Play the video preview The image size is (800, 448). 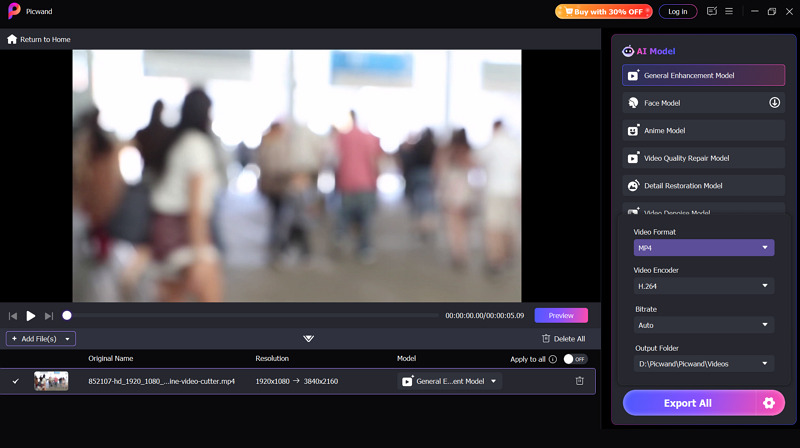(x=31, y=315)
